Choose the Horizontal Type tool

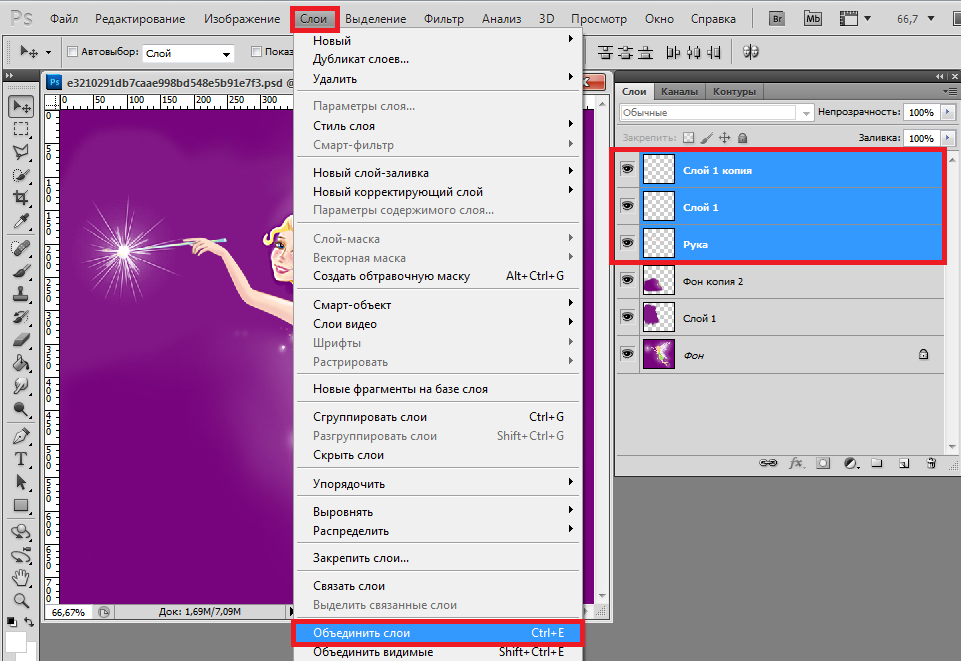pyautogui.click(x=20, y=459)
